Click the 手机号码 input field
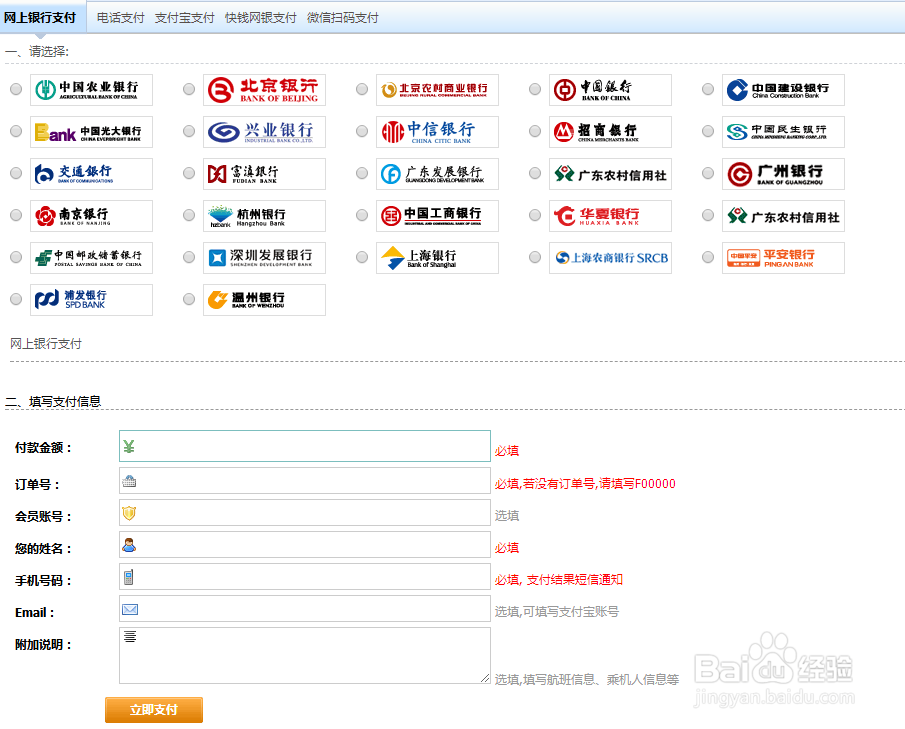 pyautogui.click(x=305, y=577)
